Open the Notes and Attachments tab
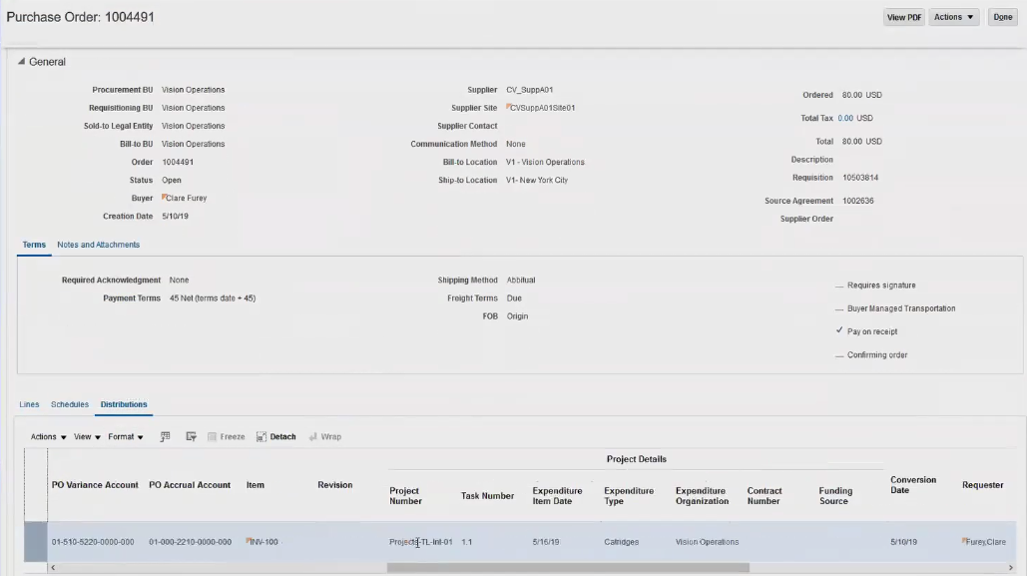The height and width of the screenshot is (576, 1027). click(96, 243)
